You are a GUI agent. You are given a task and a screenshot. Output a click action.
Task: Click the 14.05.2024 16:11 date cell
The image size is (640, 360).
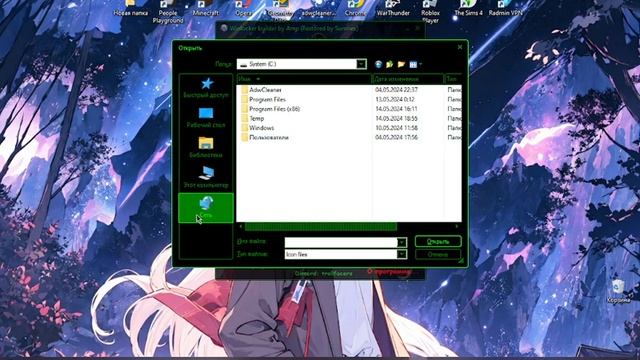click(x=396, y=109)
